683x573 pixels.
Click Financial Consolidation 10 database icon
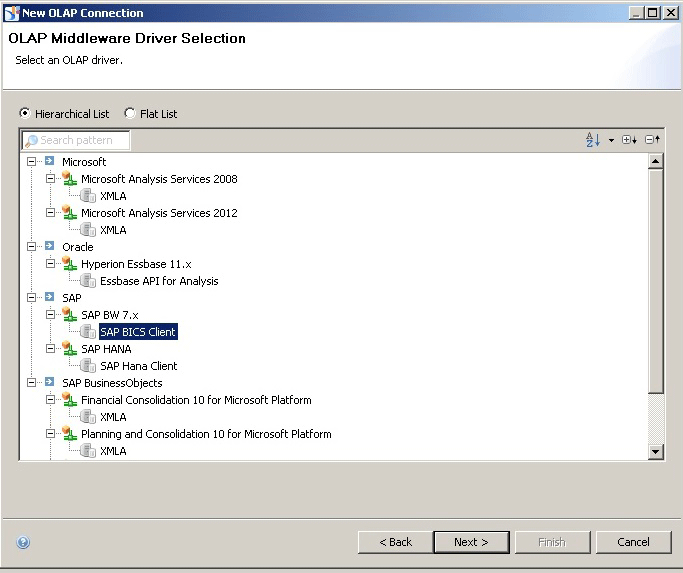point(69,399)
